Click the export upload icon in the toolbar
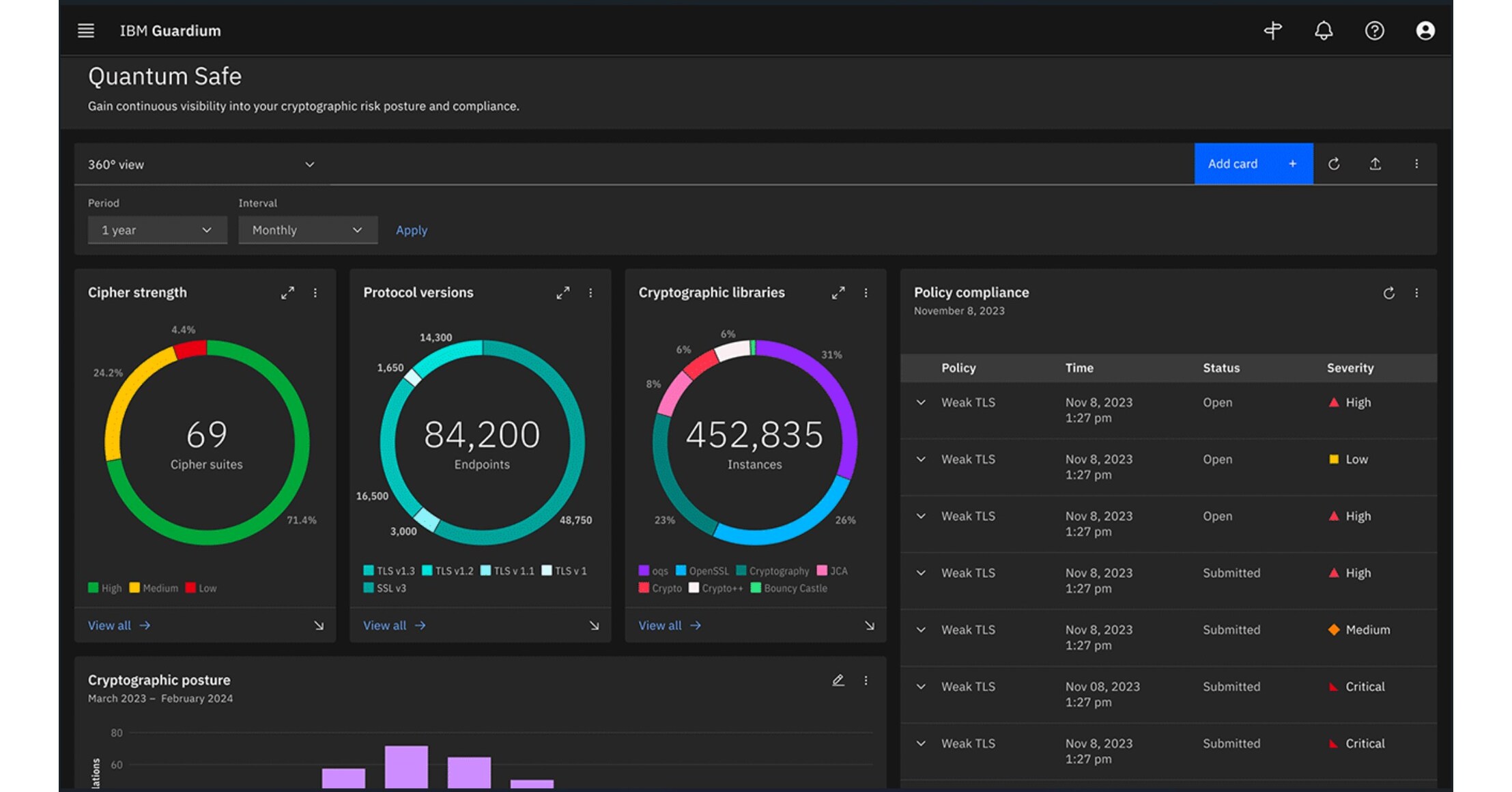Viewport: 1512px width, 792px height. [x=1375, y=164]
